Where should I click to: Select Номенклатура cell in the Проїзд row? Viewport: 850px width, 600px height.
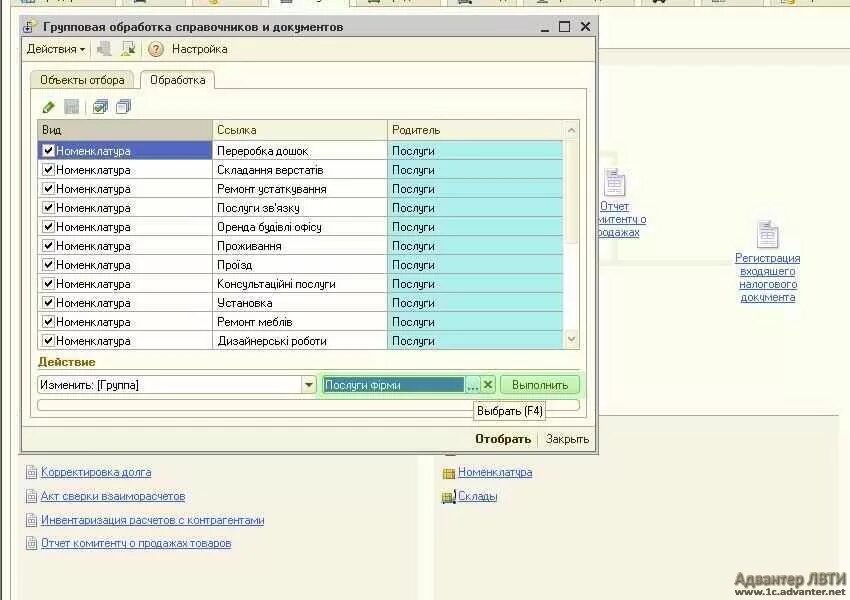click(125, 265)
